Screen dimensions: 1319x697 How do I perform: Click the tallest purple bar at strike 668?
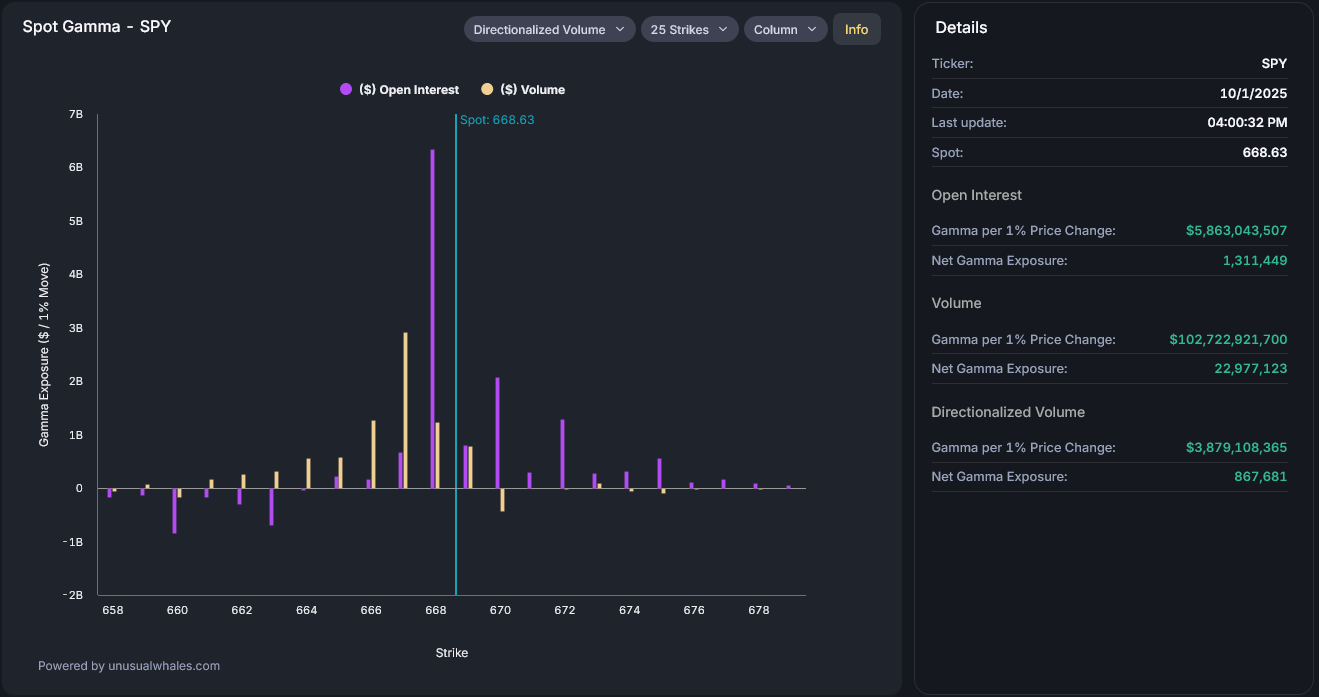(x=432, y=319)
